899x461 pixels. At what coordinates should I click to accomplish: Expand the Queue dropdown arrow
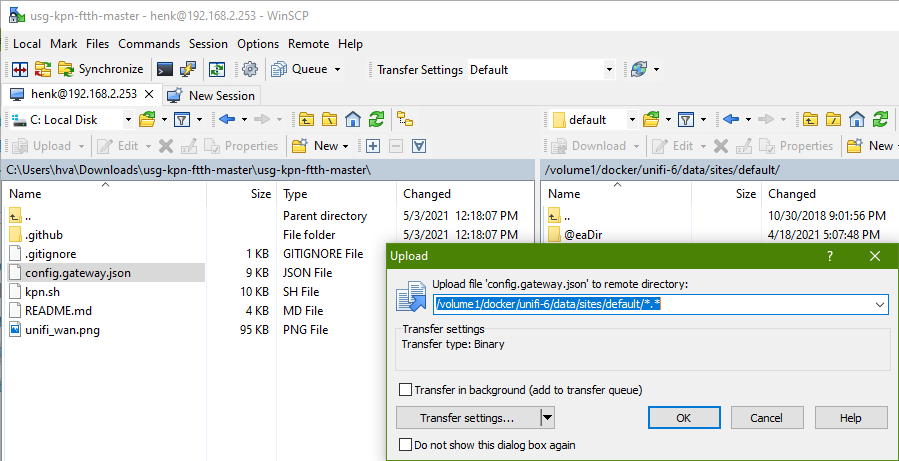tap(337, 69)
